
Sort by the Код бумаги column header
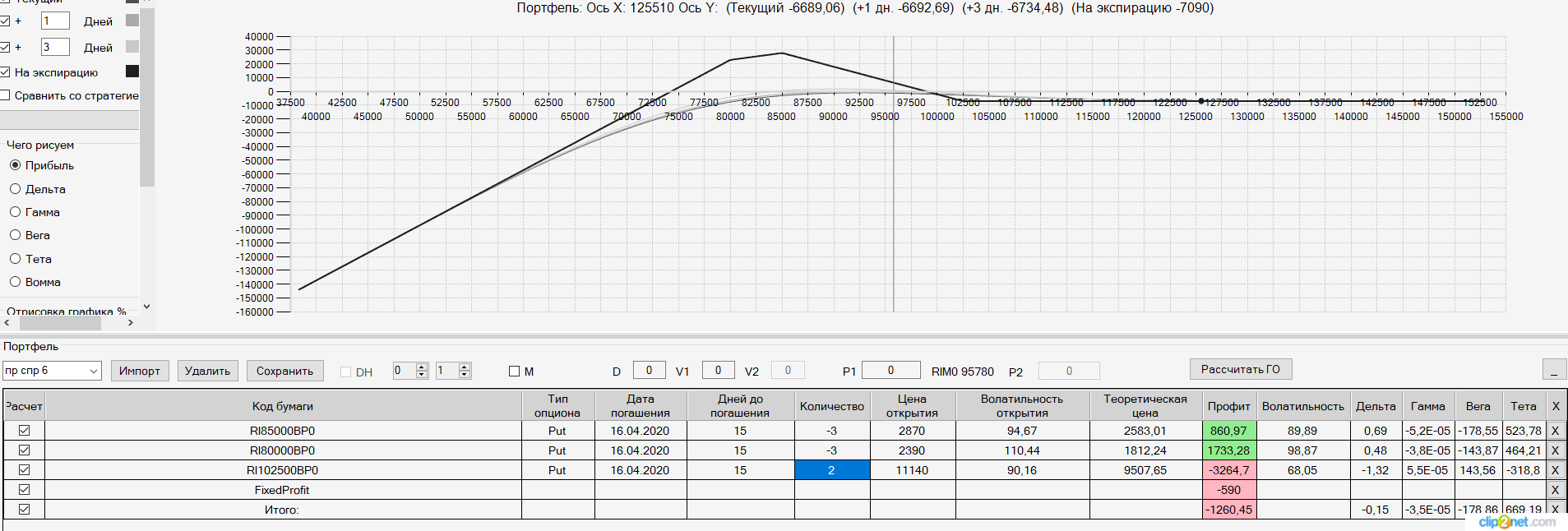tap(283, 406)
